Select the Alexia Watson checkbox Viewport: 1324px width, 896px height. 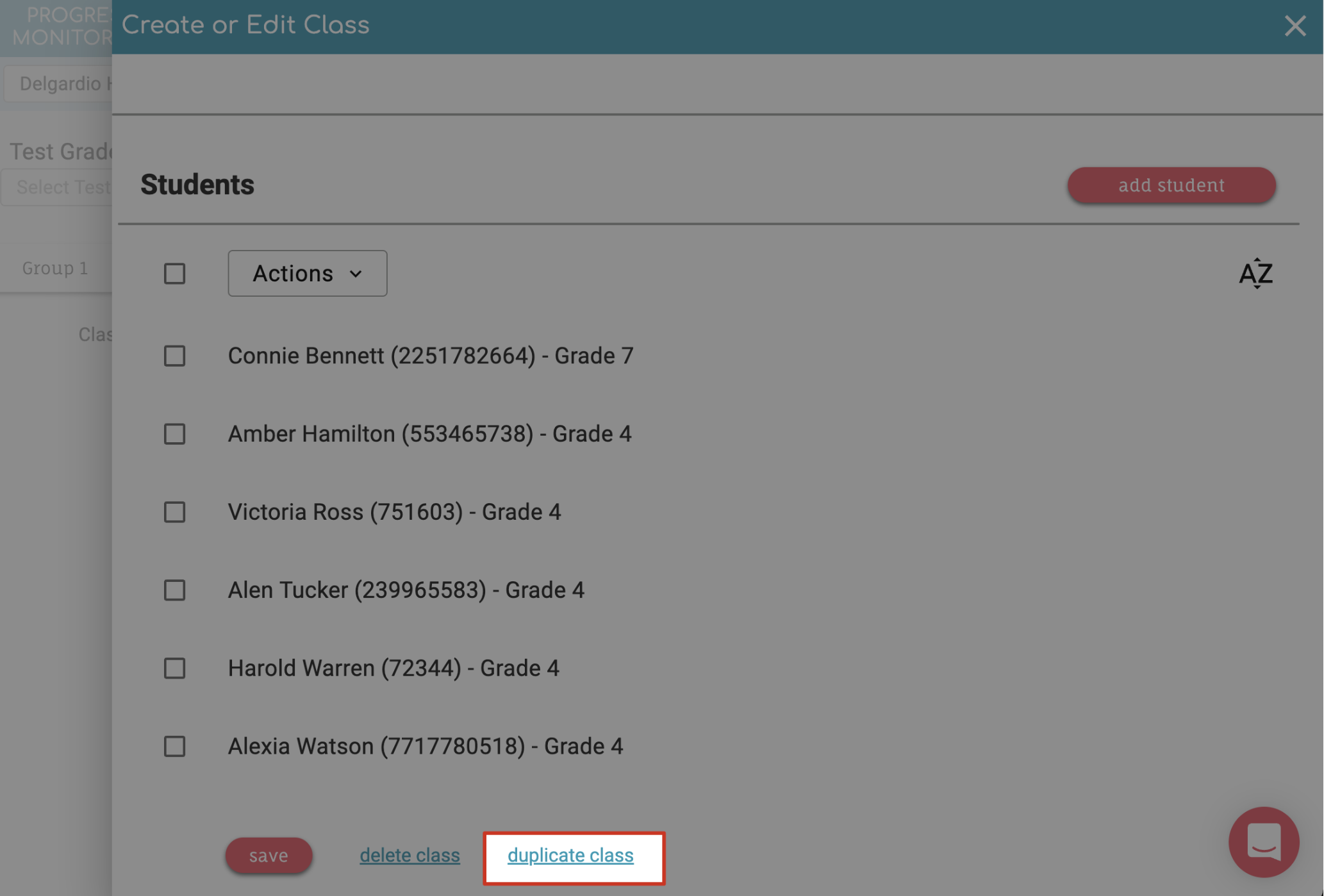click(174, 747)
